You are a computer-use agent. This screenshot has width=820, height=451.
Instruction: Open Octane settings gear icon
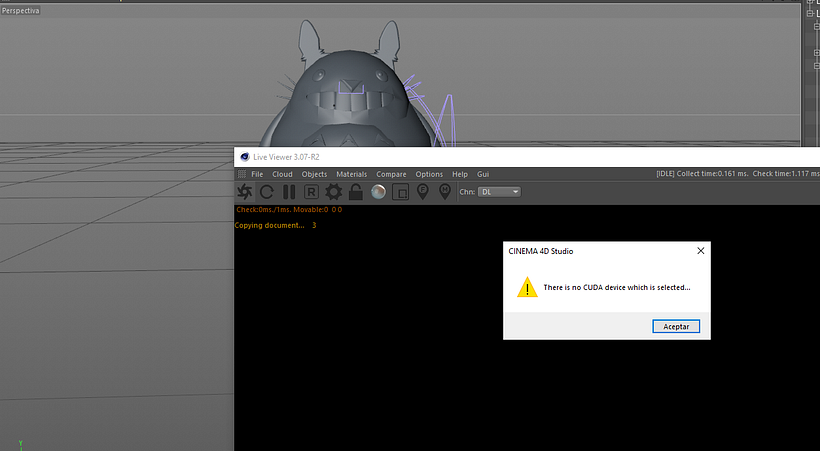point(334,192)
